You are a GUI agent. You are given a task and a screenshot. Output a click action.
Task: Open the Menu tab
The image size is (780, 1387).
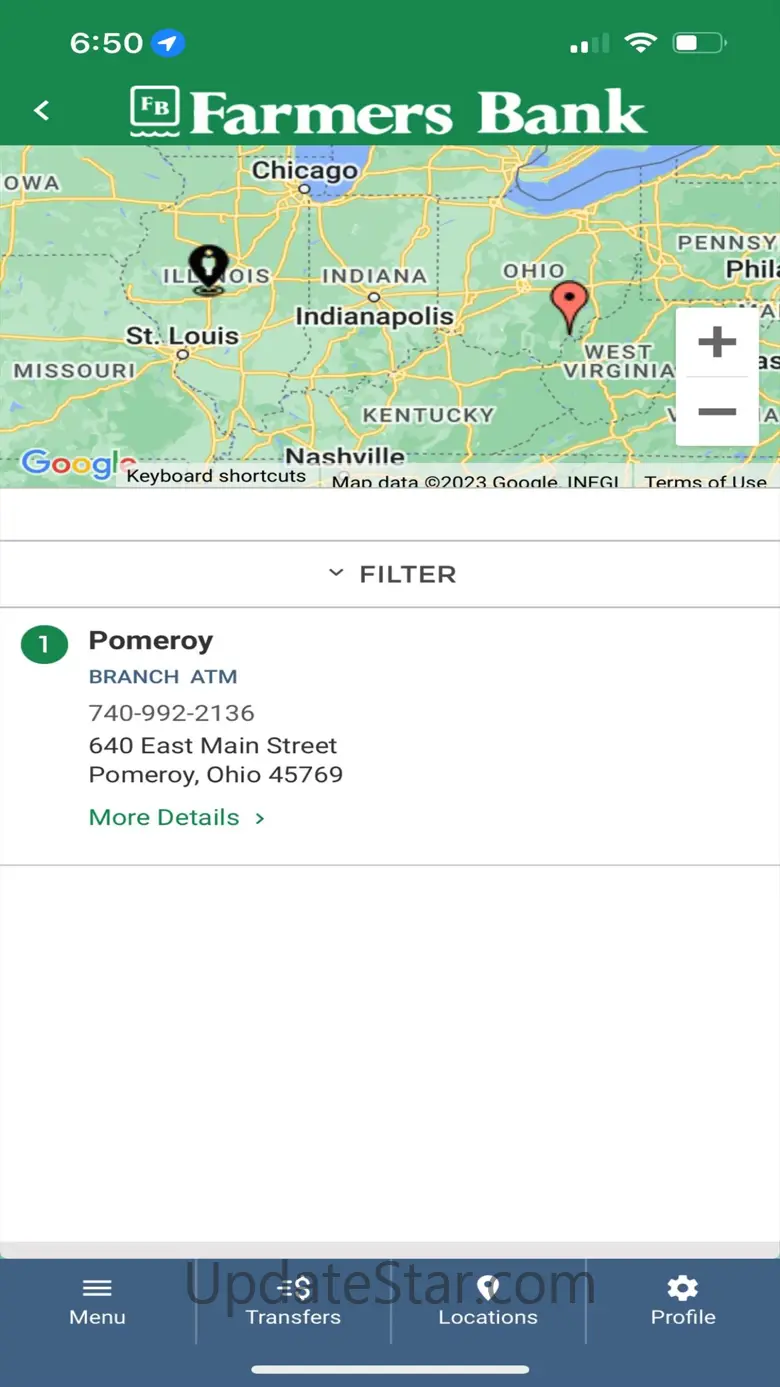point(97,1300)
